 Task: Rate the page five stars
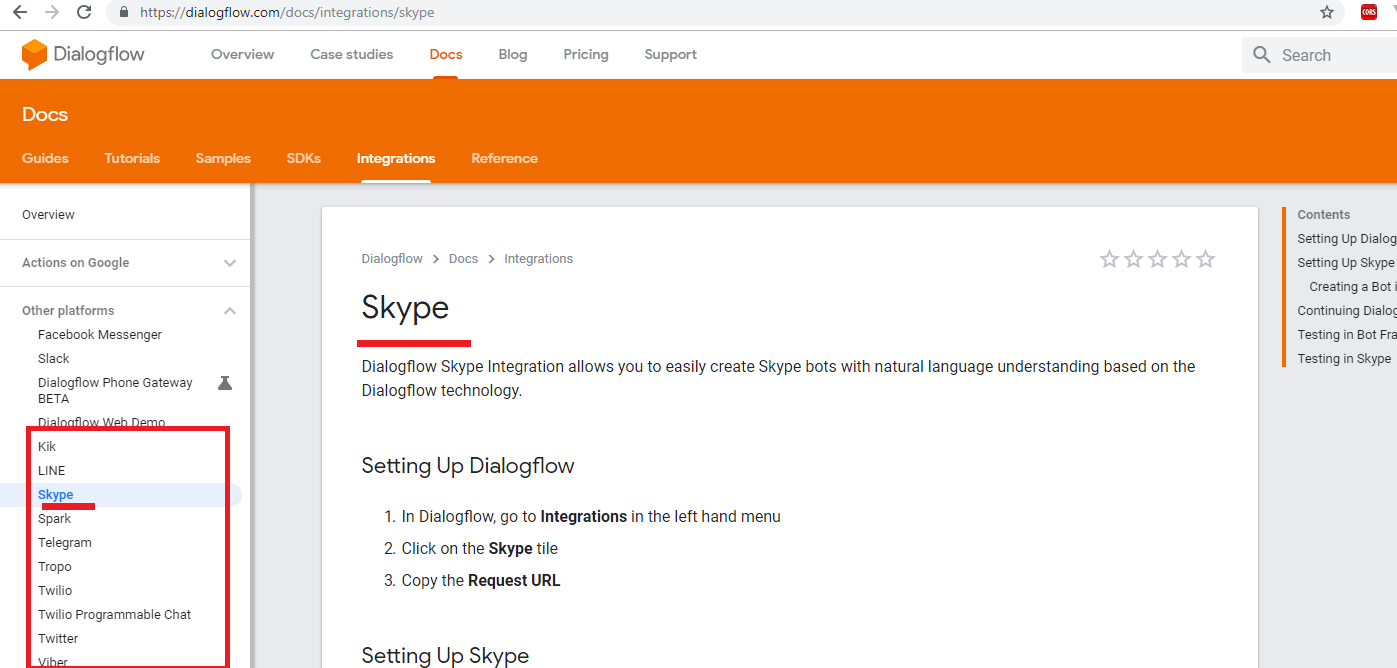tap(1206, 259)
